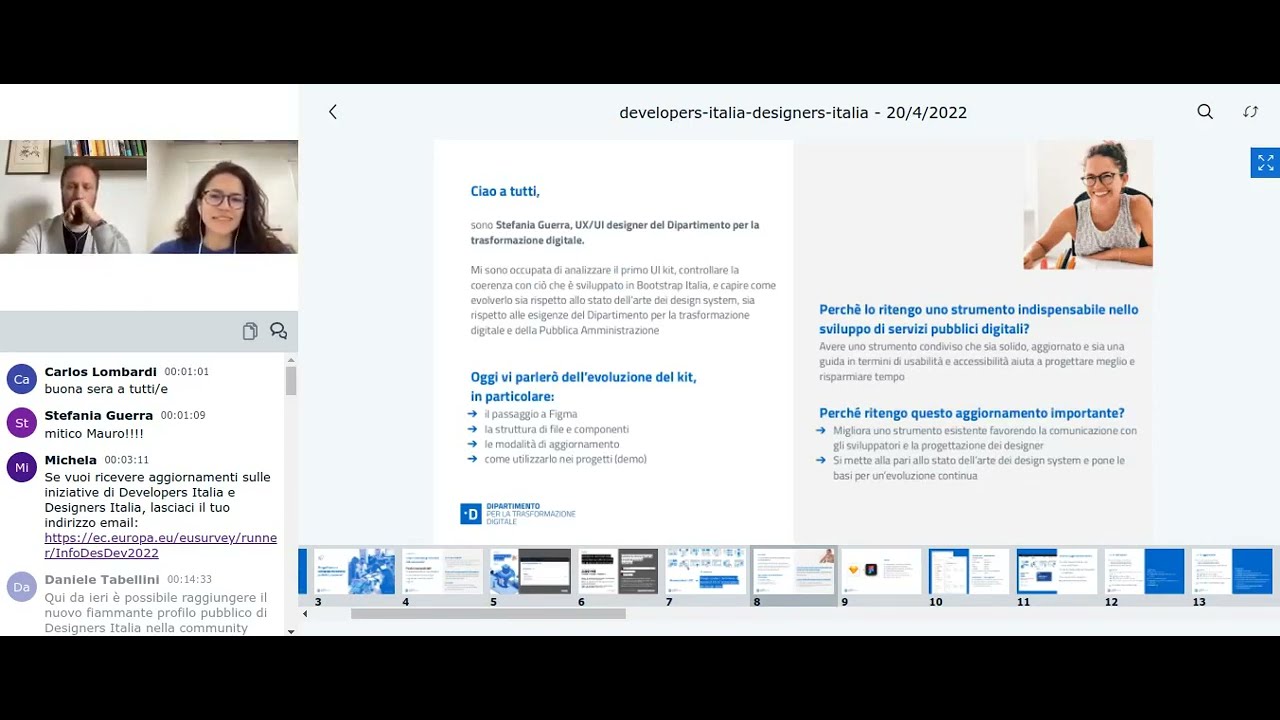Click the back arrow beside presentation title
This screenshot has height=720, width=1280.
click(x=333, y=112)
